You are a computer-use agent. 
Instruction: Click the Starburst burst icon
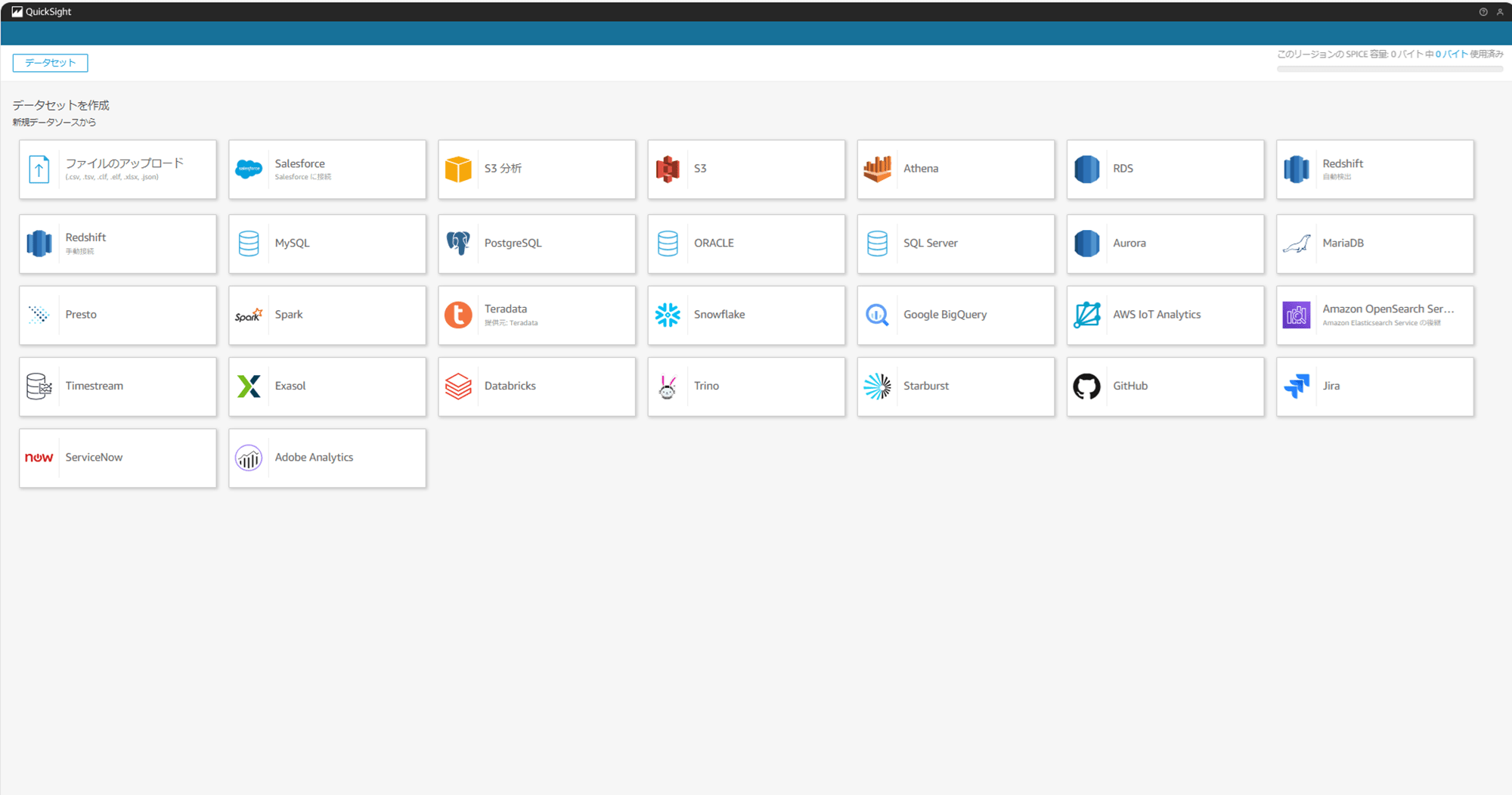tap(877, 387)
